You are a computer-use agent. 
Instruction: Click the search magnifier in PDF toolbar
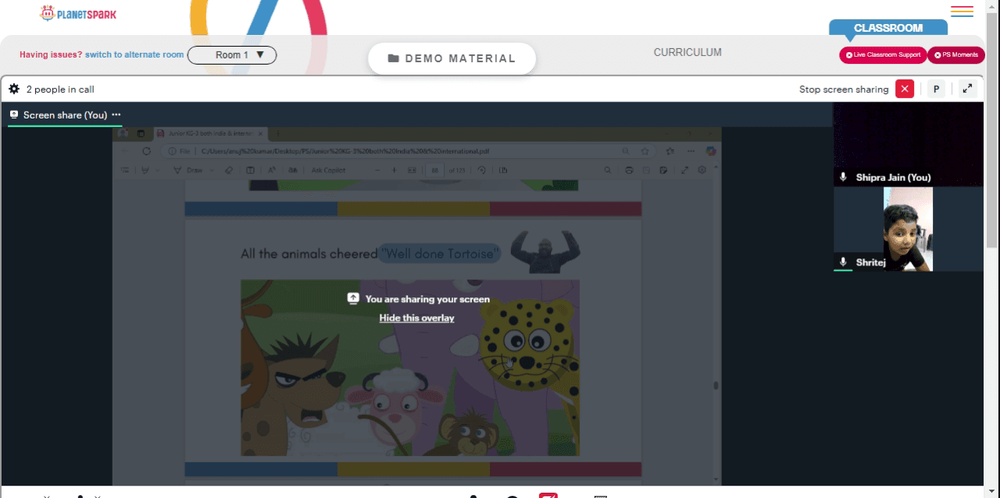tap(608, 170)
